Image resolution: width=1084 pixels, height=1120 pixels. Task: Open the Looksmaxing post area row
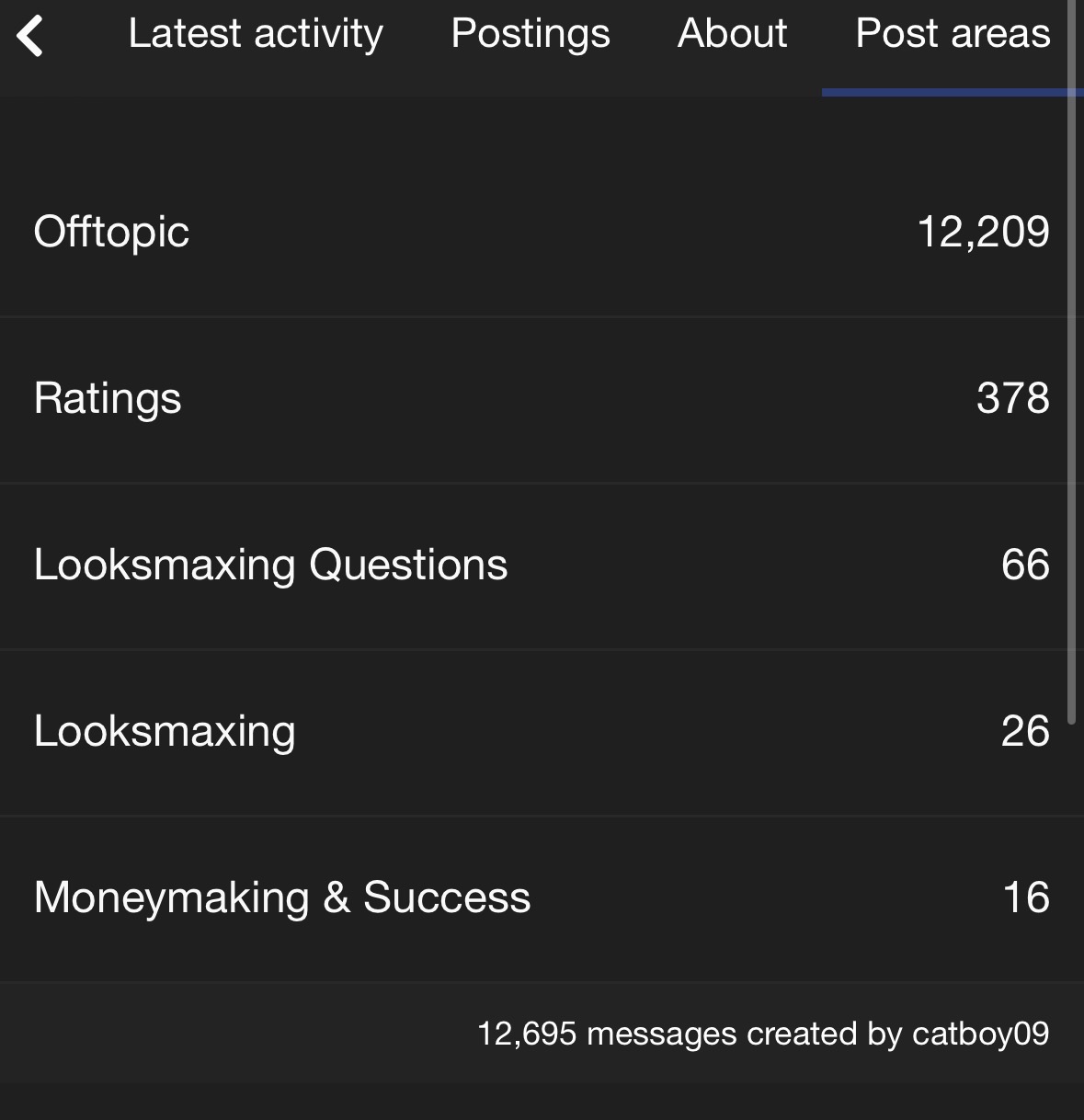(x=542, y=732)
